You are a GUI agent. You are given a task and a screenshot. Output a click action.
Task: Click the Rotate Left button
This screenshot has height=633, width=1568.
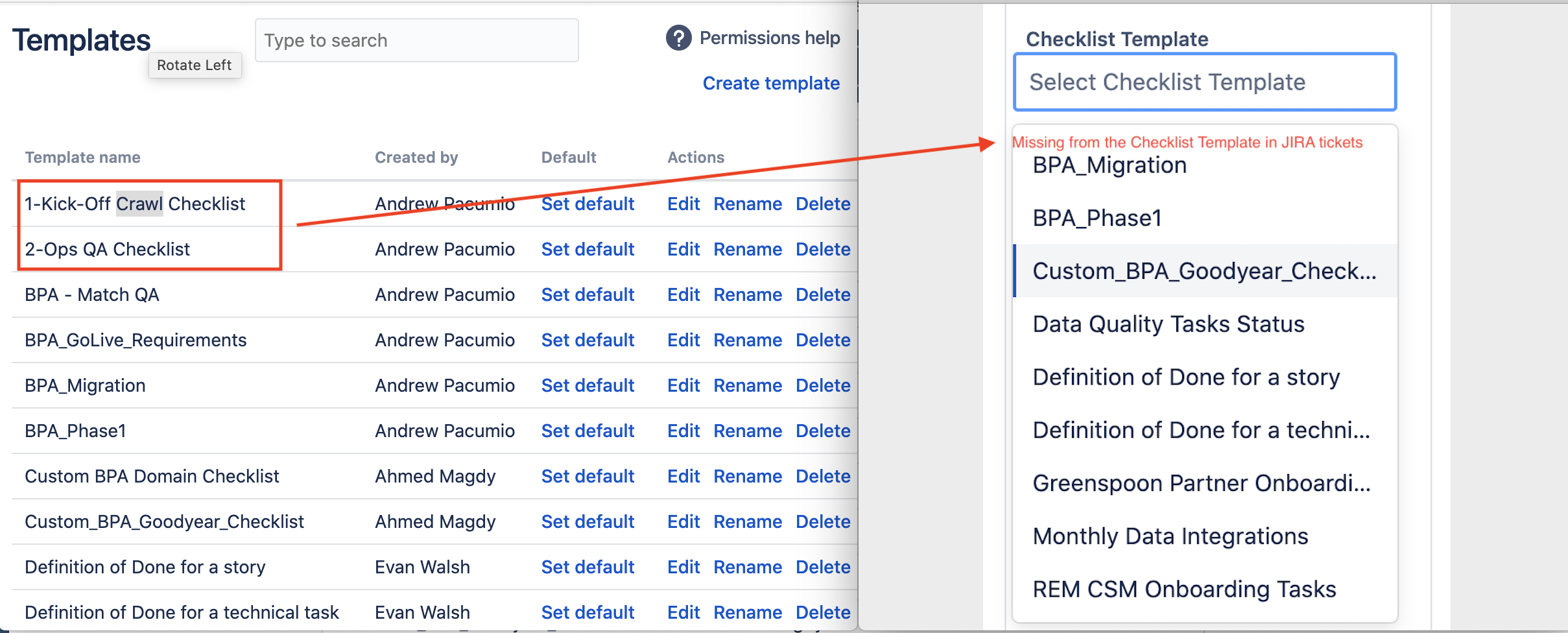coord(195,65)
